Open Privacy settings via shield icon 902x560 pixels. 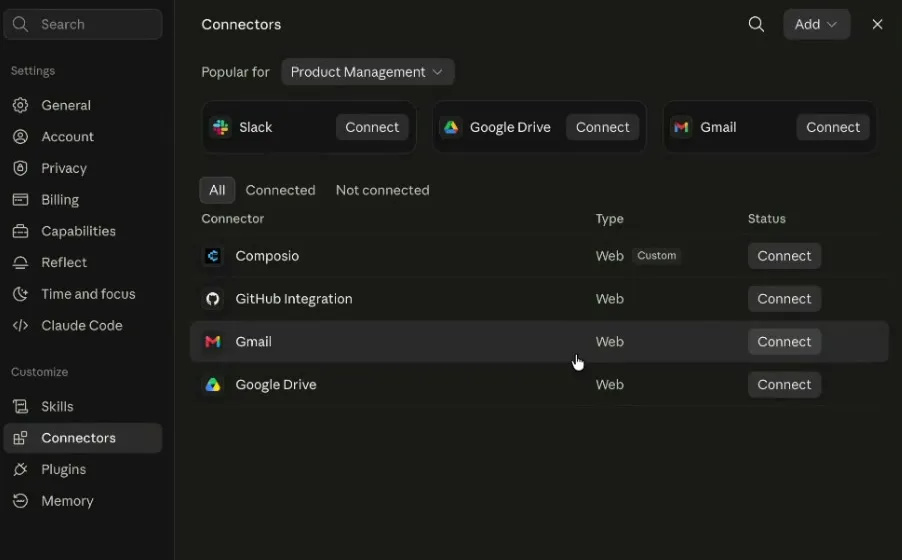point(20,168)
